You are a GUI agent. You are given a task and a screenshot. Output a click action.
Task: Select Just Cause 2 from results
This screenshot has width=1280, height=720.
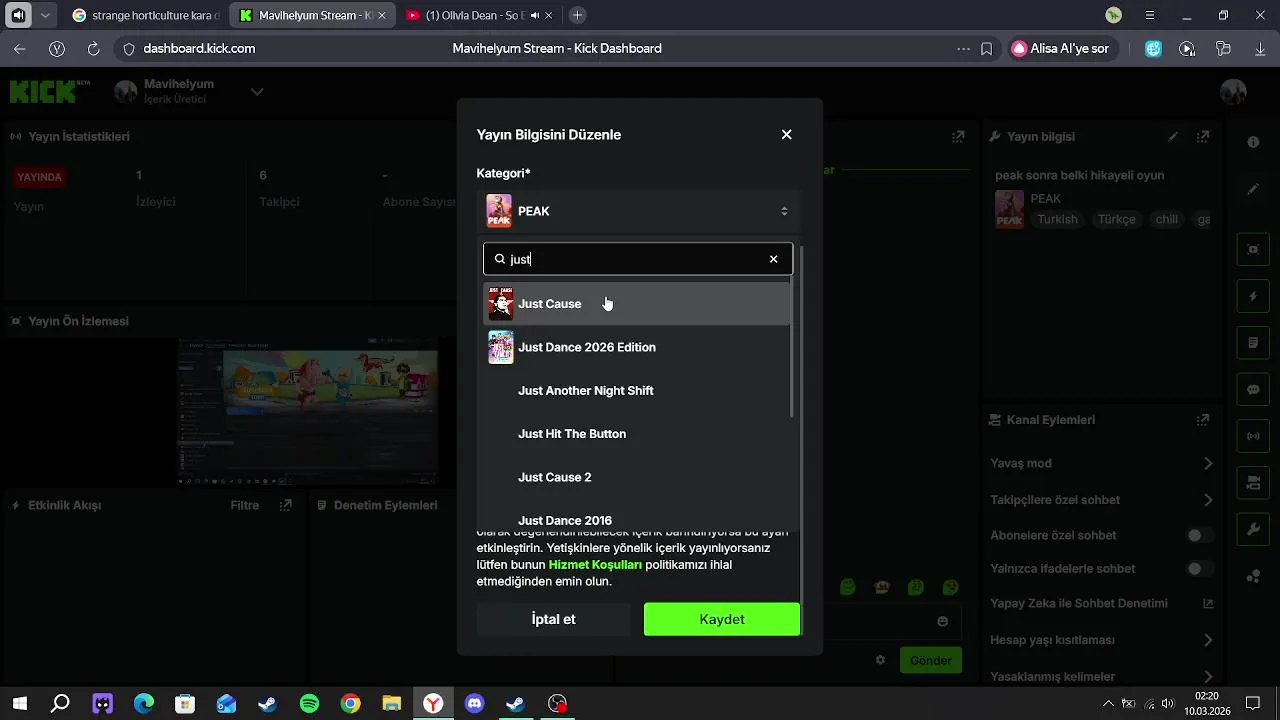coord(637,477)
